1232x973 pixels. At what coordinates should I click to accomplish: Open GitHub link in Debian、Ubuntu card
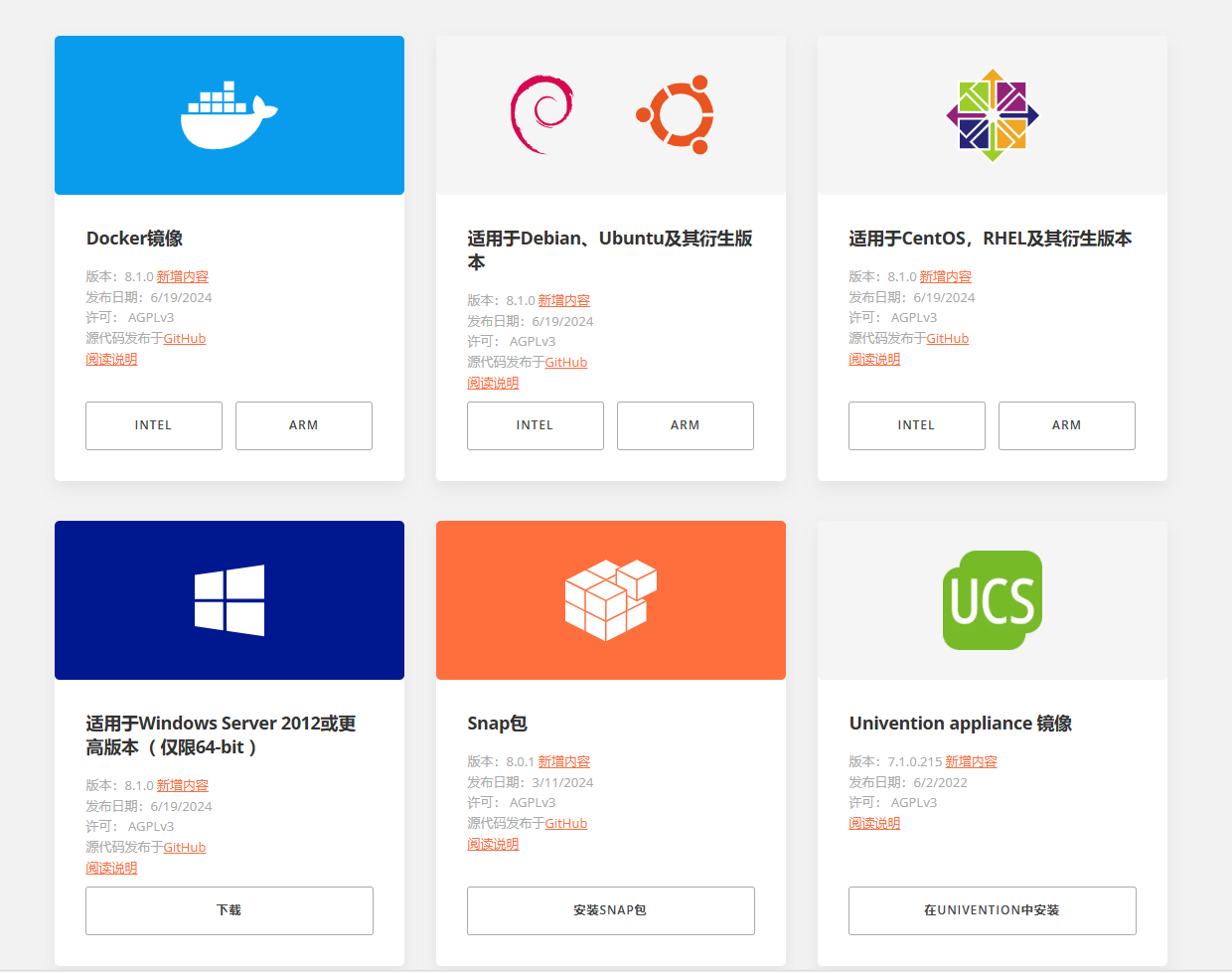(x=566, y=362)
